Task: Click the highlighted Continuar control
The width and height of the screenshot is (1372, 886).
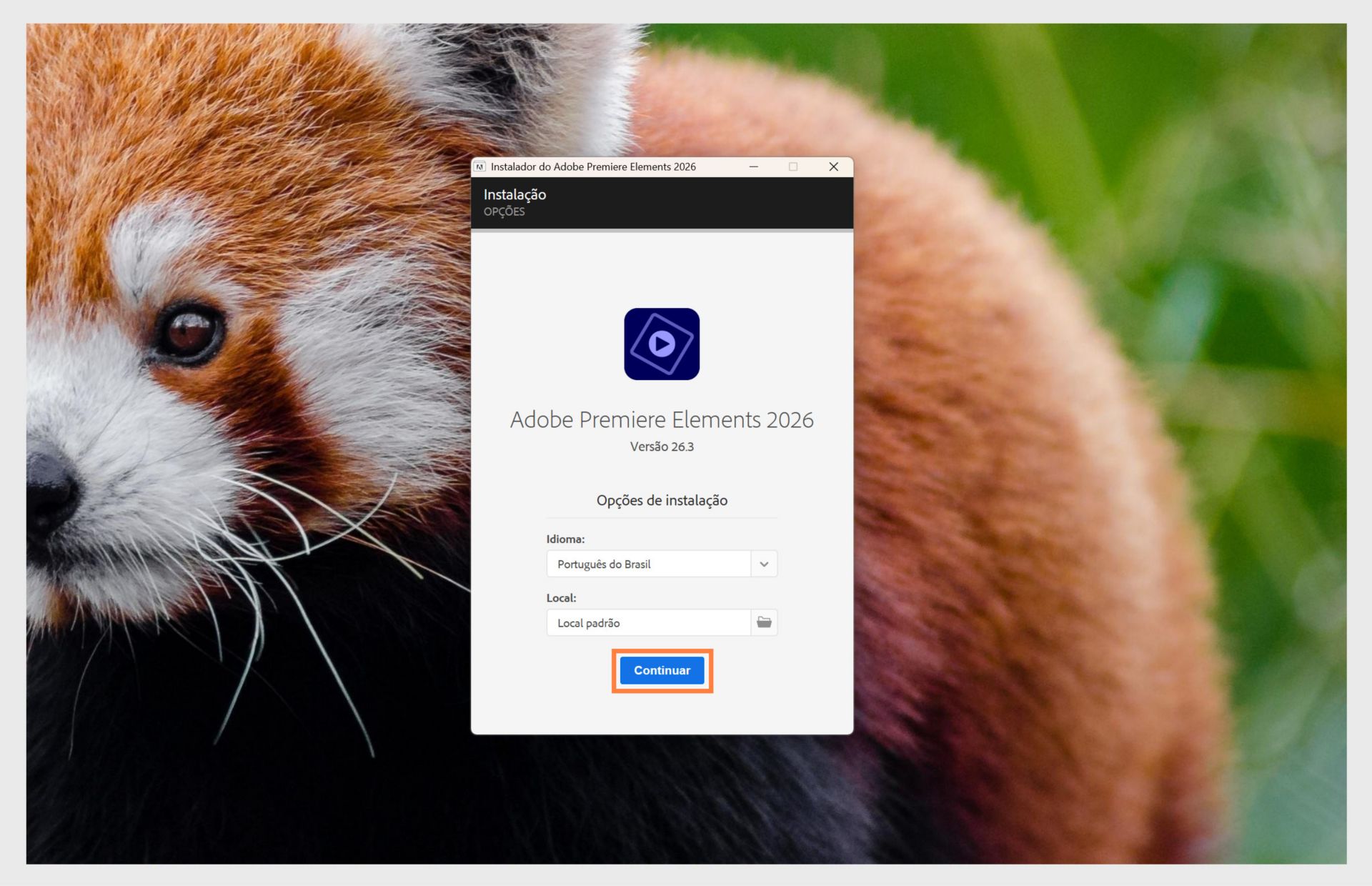Action: 661,670
